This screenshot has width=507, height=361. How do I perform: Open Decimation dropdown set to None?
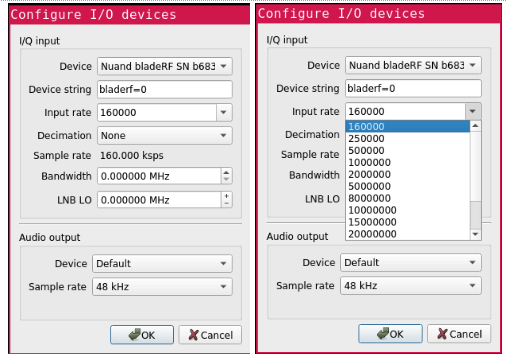165,135
